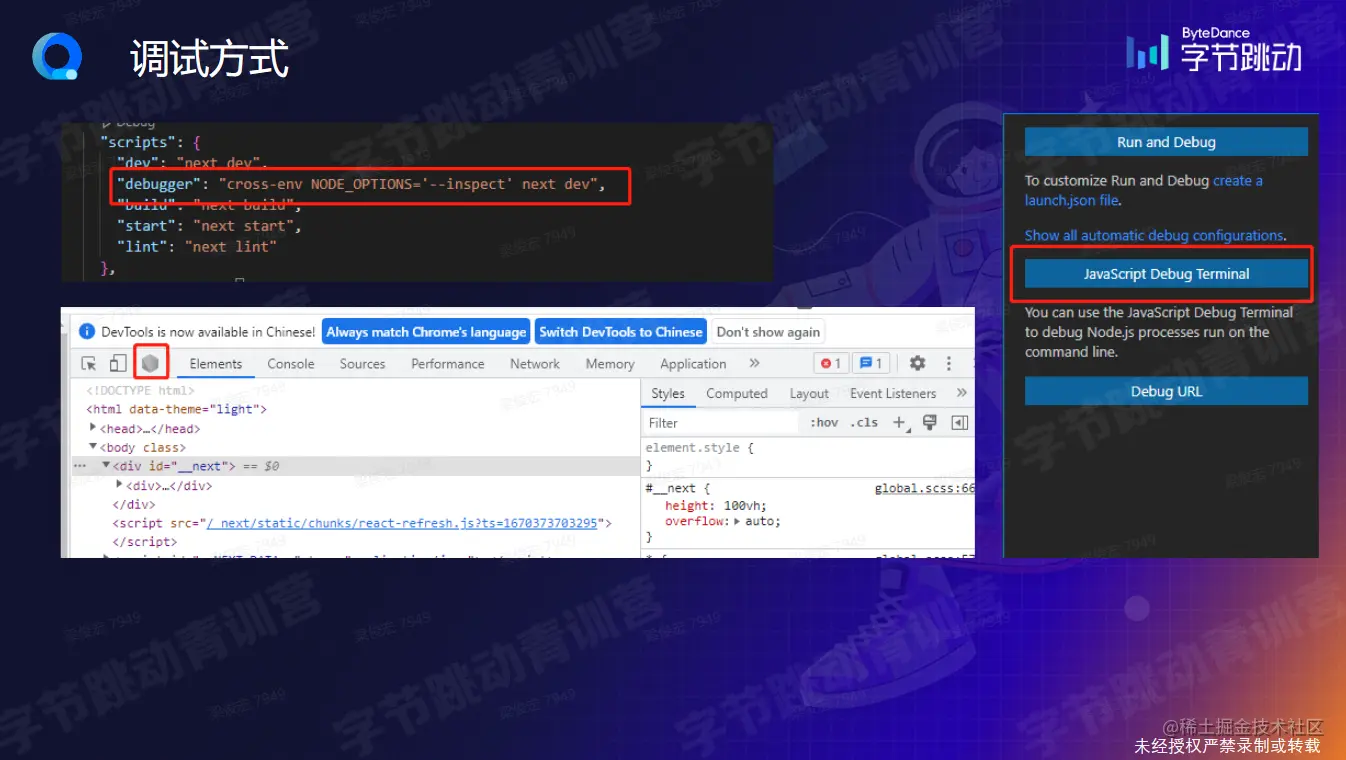The image size is (1346, 760).
Task: Select the html data-theme="light" element row
Action: point(177,409)
